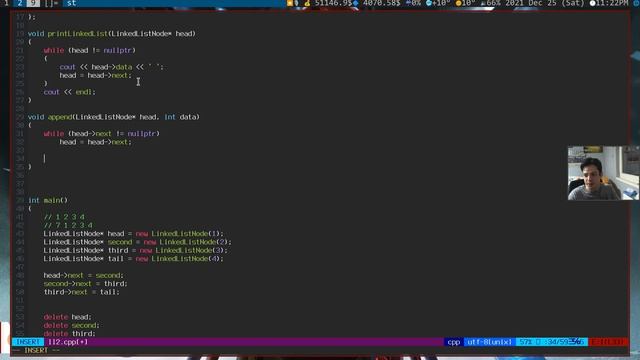This screenshot has width=640, height=360.
Task: Click 'LinkedListNode(1)' constructor call
Action: click(185, 233)
